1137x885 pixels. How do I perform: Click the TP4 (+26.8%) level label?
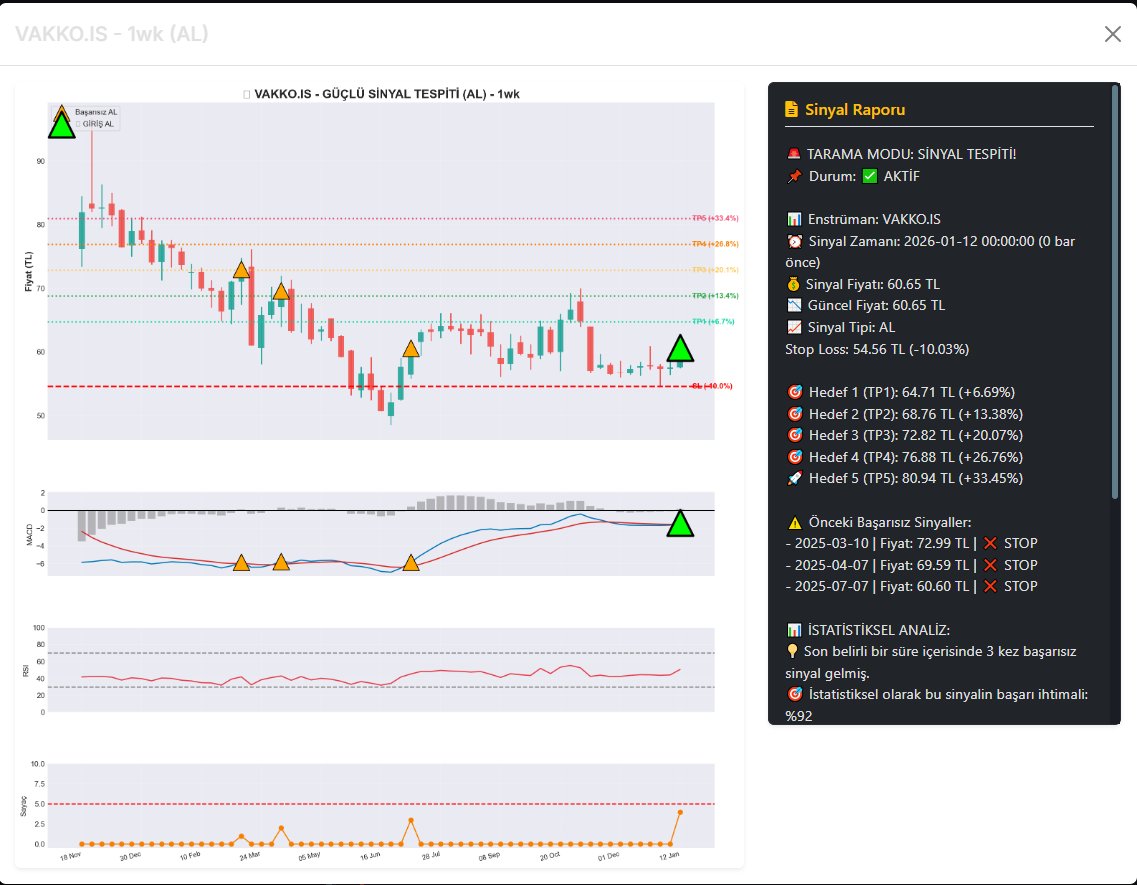point(715,244)
